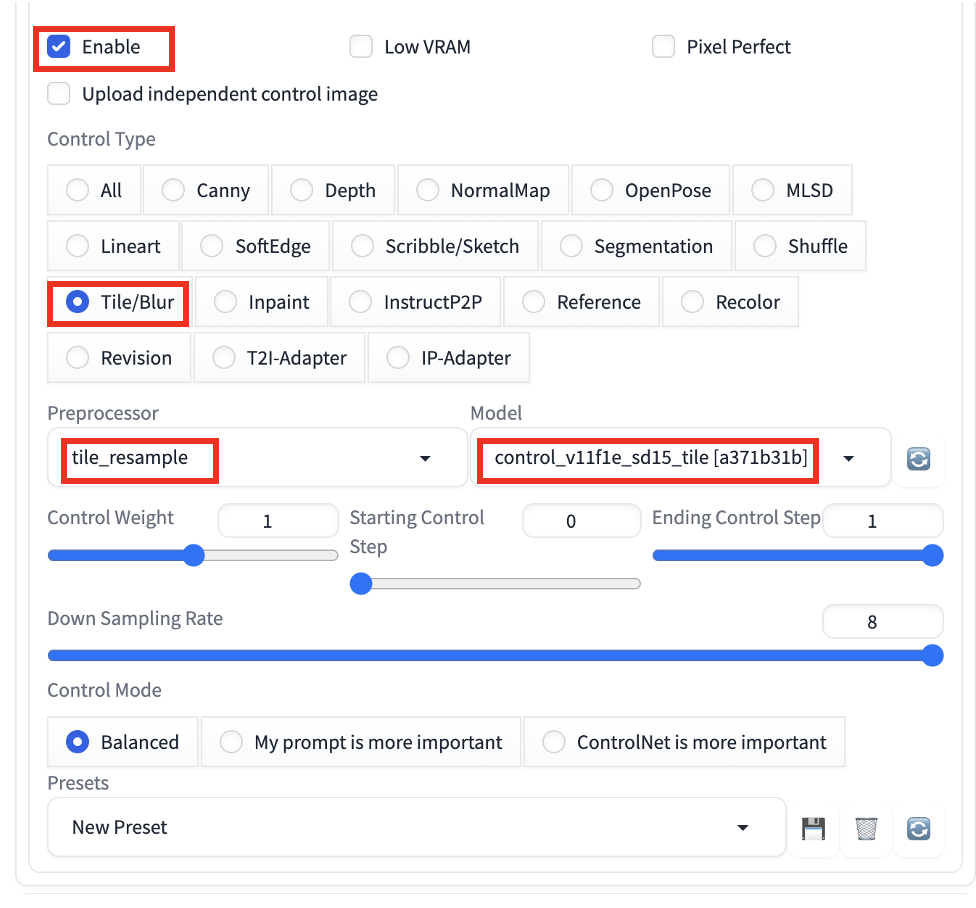Check Upload independent control image
This screenshot has width=976, height=908.
pyautogui.click(x=59, y=94)
